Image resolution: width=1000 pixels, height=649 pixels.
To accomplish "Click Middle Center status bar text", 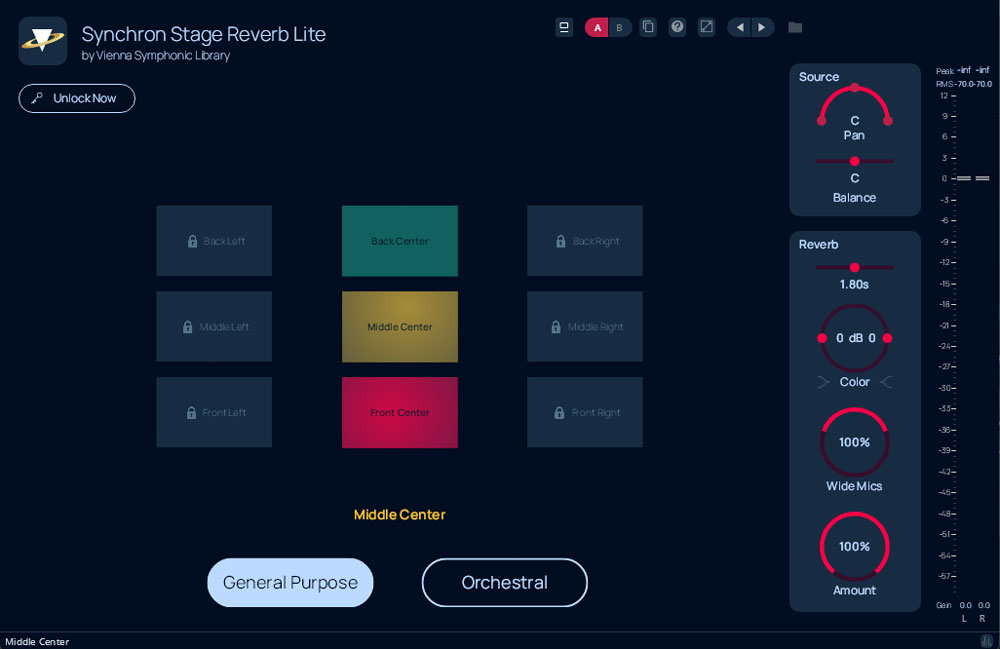I will [37, 641].
